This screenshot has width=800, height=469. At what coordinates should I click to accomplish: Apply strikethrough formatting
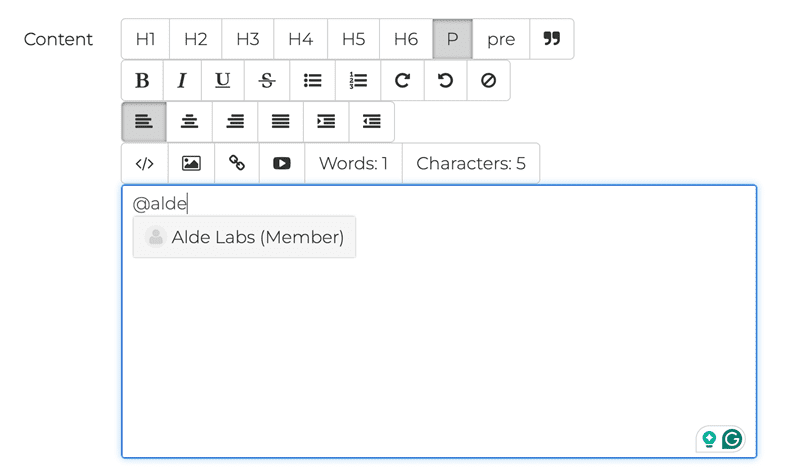tap(267, 81)
